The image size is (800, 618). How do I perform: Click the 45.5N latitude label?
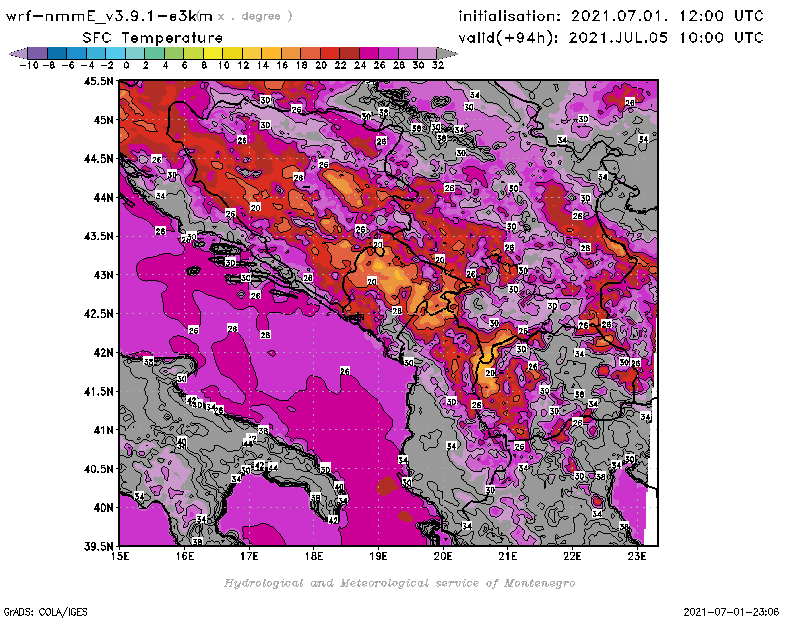click(x=98, y=81)
